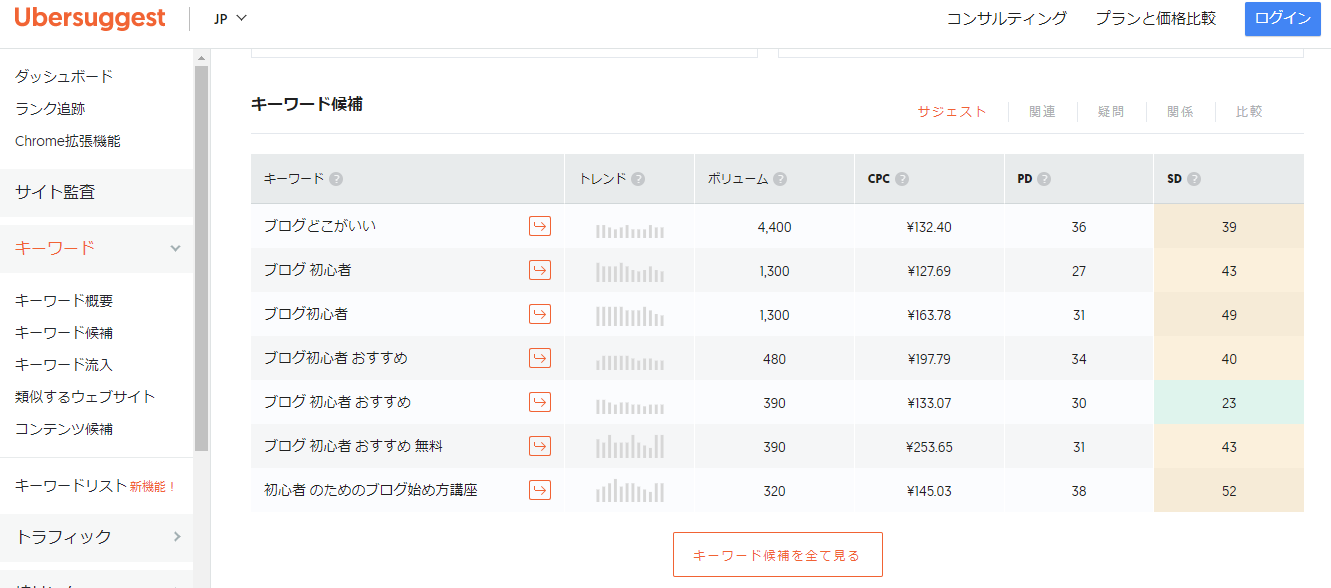Click volume value 320

(774, 491)
